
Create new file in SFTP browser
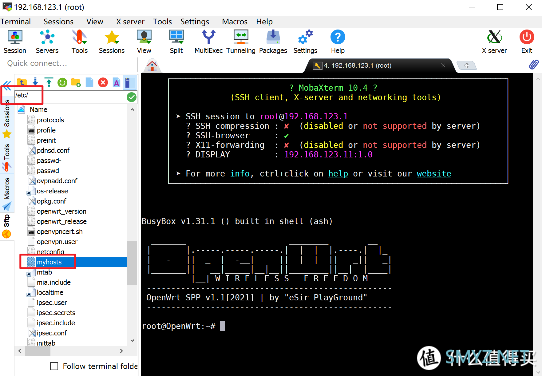[89, 82]
